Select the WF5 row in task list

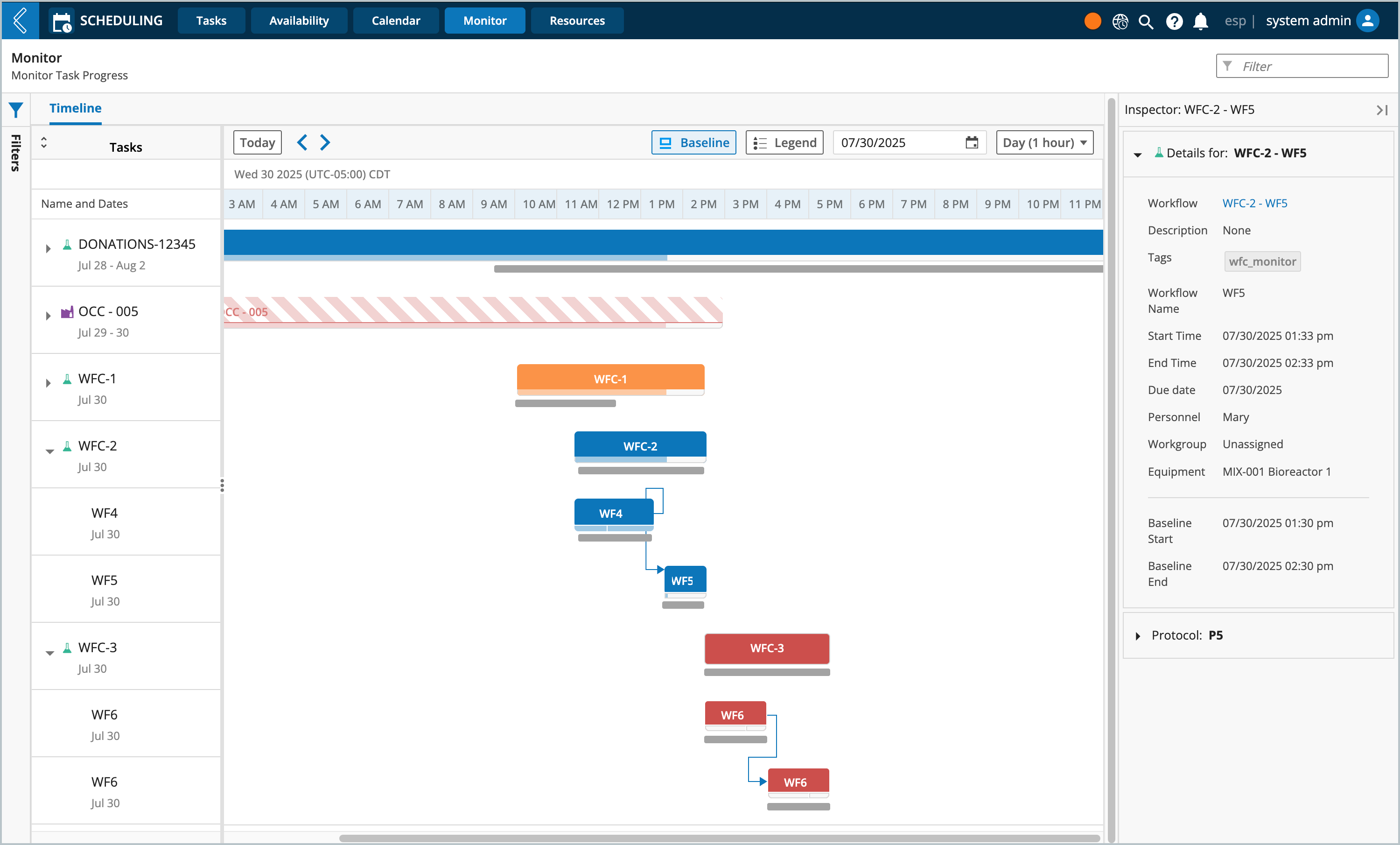tap(126, 590)
